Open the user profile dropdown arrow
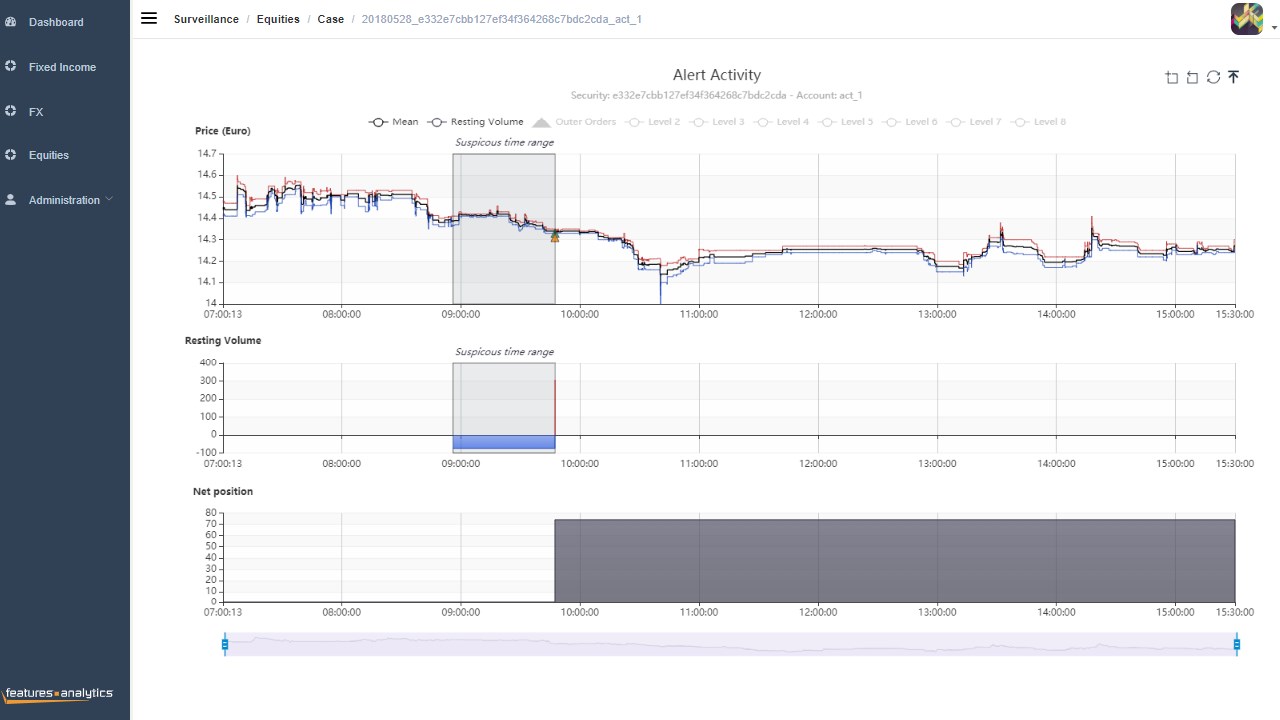Image resolution: width=1280 pixels, height=720 pixels. [x=1274, y=29]
